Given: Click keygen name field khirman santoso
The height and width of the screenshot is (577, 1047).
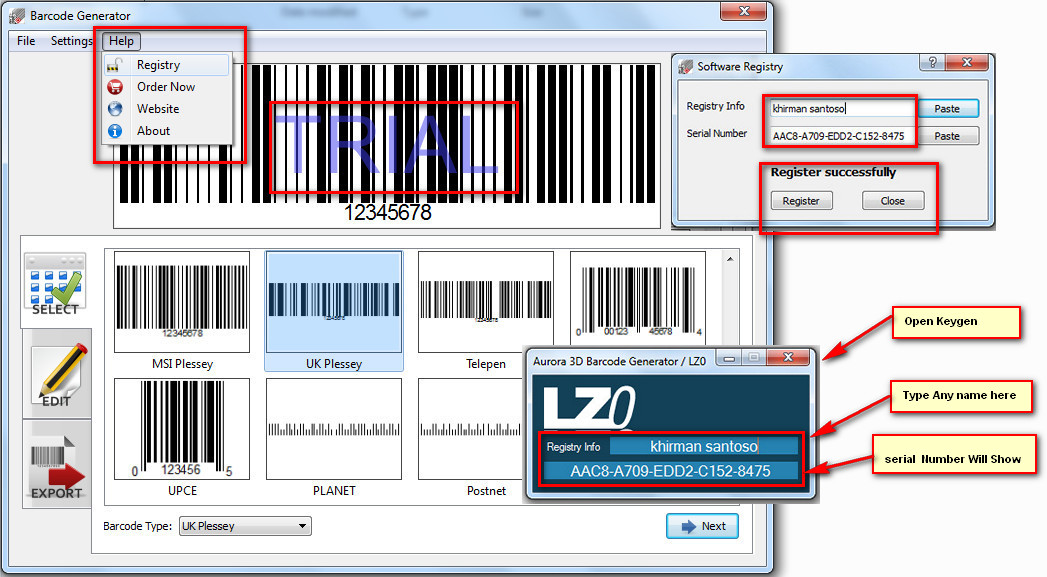Looking at the screenshot, I should 704,446.
